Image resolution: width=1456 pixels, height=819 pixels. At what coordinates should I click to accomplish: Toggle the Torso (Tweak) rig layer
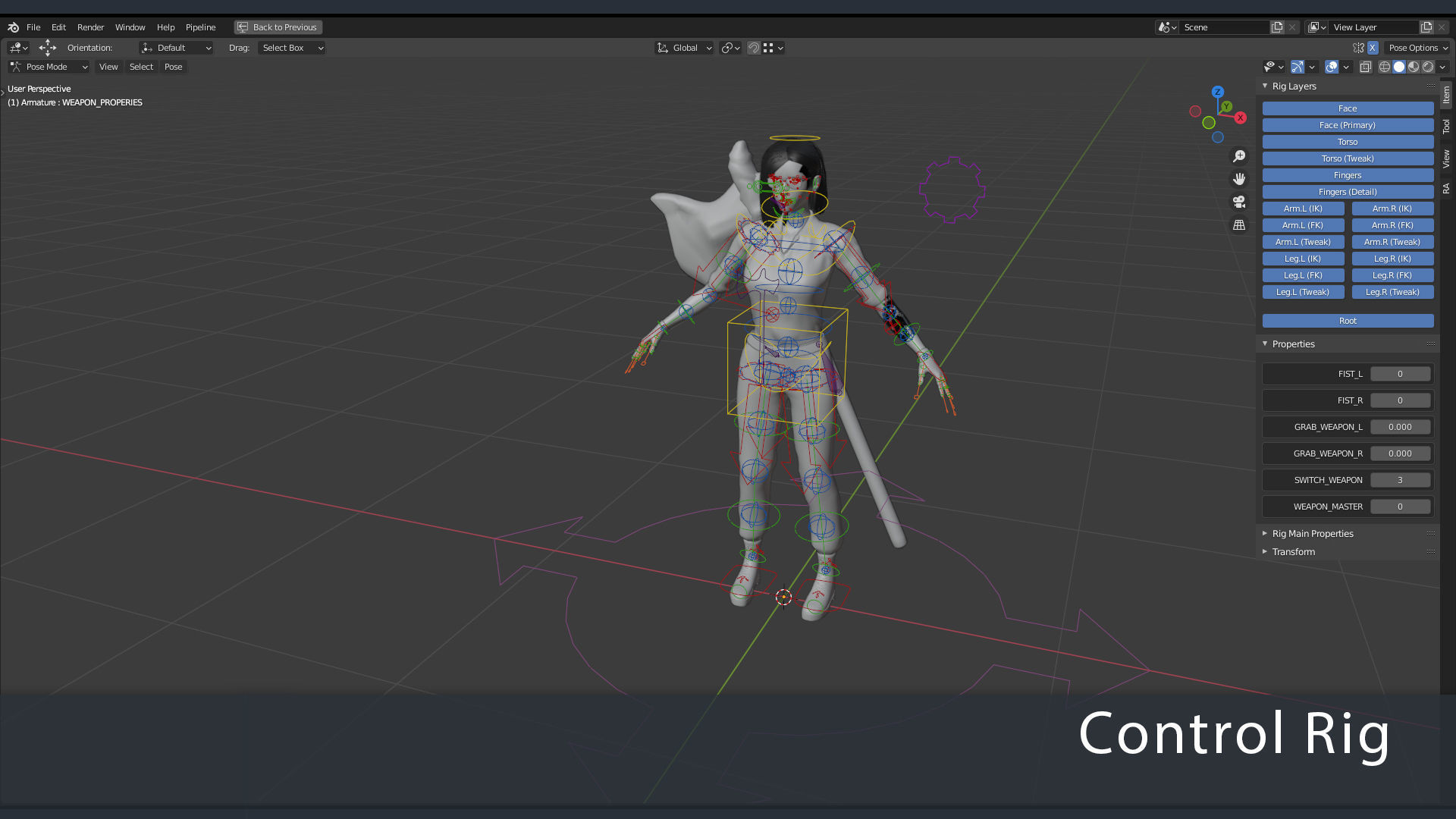pos(1348,158)
